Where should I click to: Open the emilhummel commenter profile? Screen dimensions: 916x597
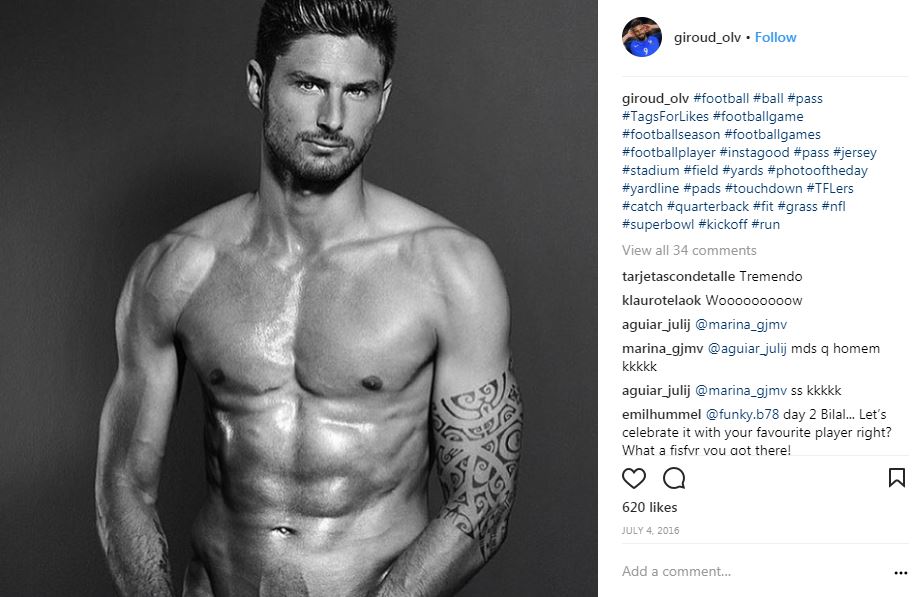click(x=661, y=415)
